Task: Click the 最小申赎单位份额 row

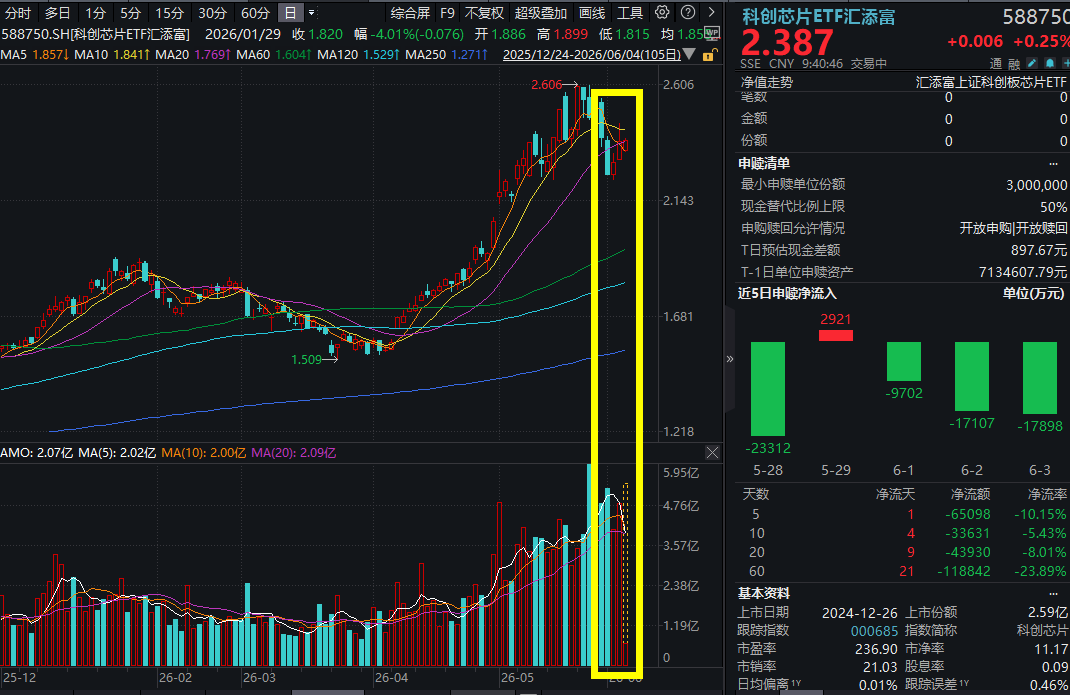Action: click(903, 184)
